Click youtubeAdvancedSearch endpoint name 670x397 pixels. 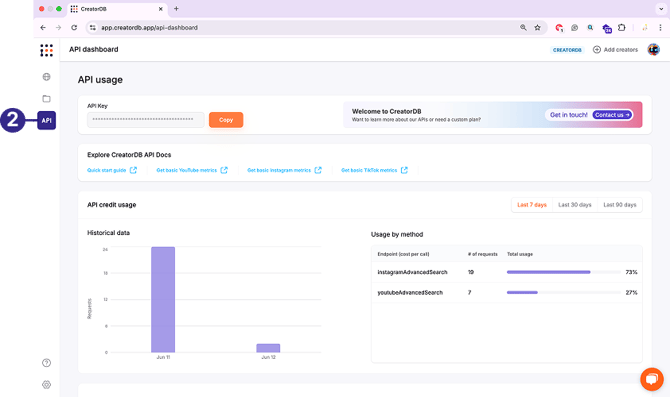pos(410,293)
